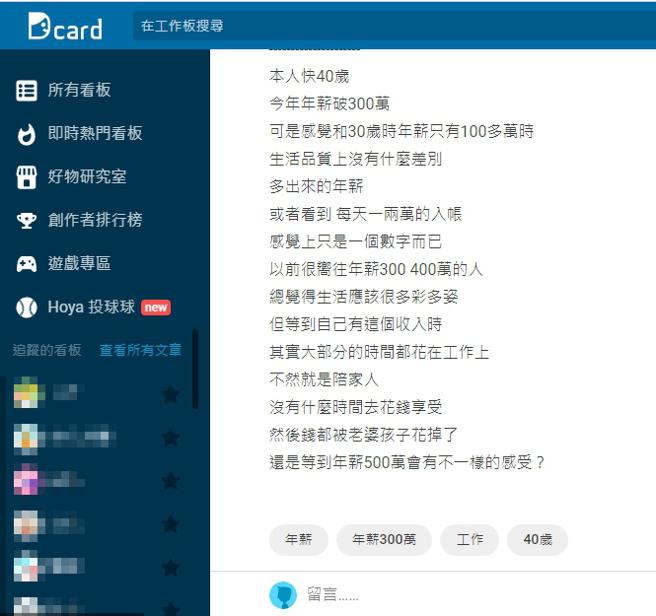Click the 年薪300萬 tag

pyautogui.click(x=383, y=540)
